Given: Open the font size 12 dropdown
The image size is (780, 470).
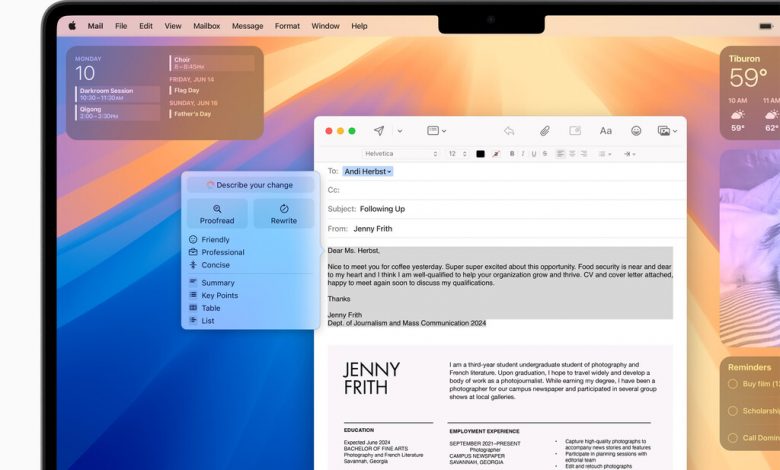Looking at the screenshot, I should click(457, 154).
